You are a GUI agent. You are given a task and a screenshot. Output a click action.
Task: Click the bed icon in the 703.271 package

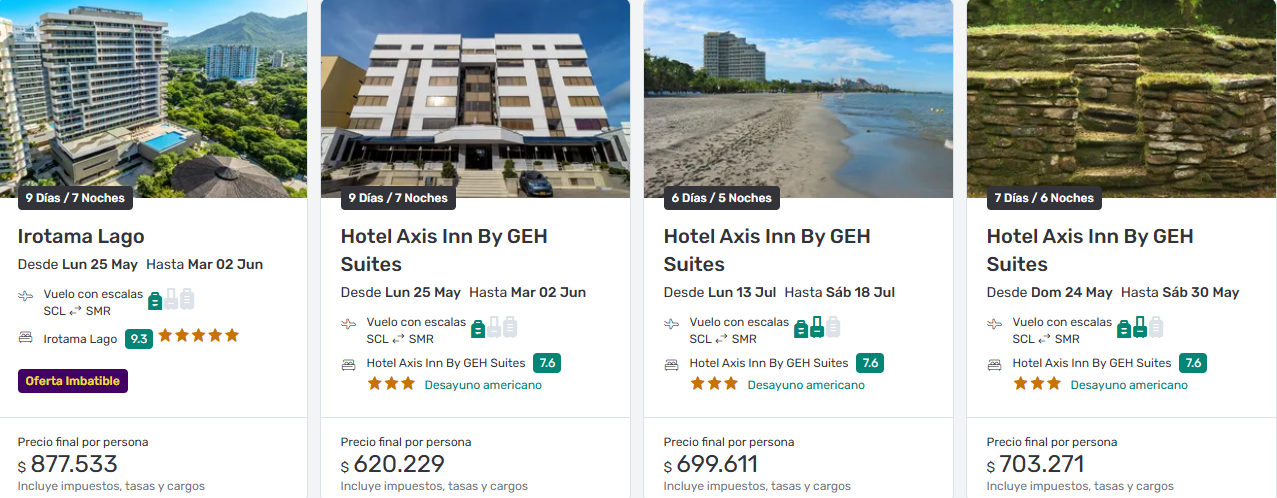pos(995,364)
